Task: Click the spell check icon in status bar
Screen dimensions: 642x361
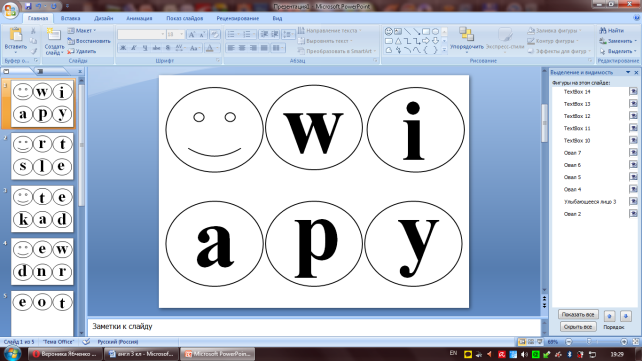Action: (86, 342)
